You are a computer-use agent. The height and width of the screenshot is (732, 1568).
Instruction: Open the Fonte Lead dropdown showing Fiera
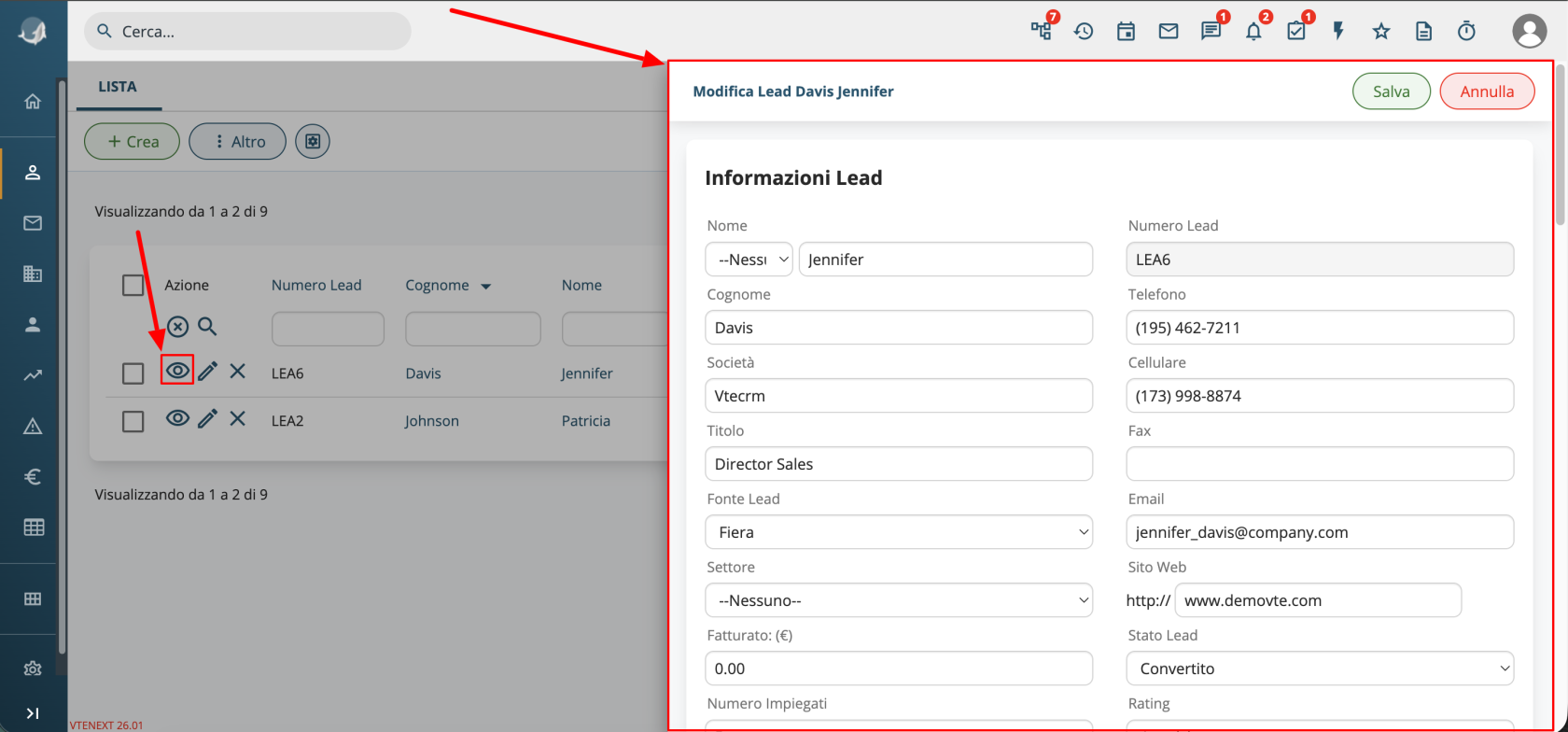click(899, 532)
